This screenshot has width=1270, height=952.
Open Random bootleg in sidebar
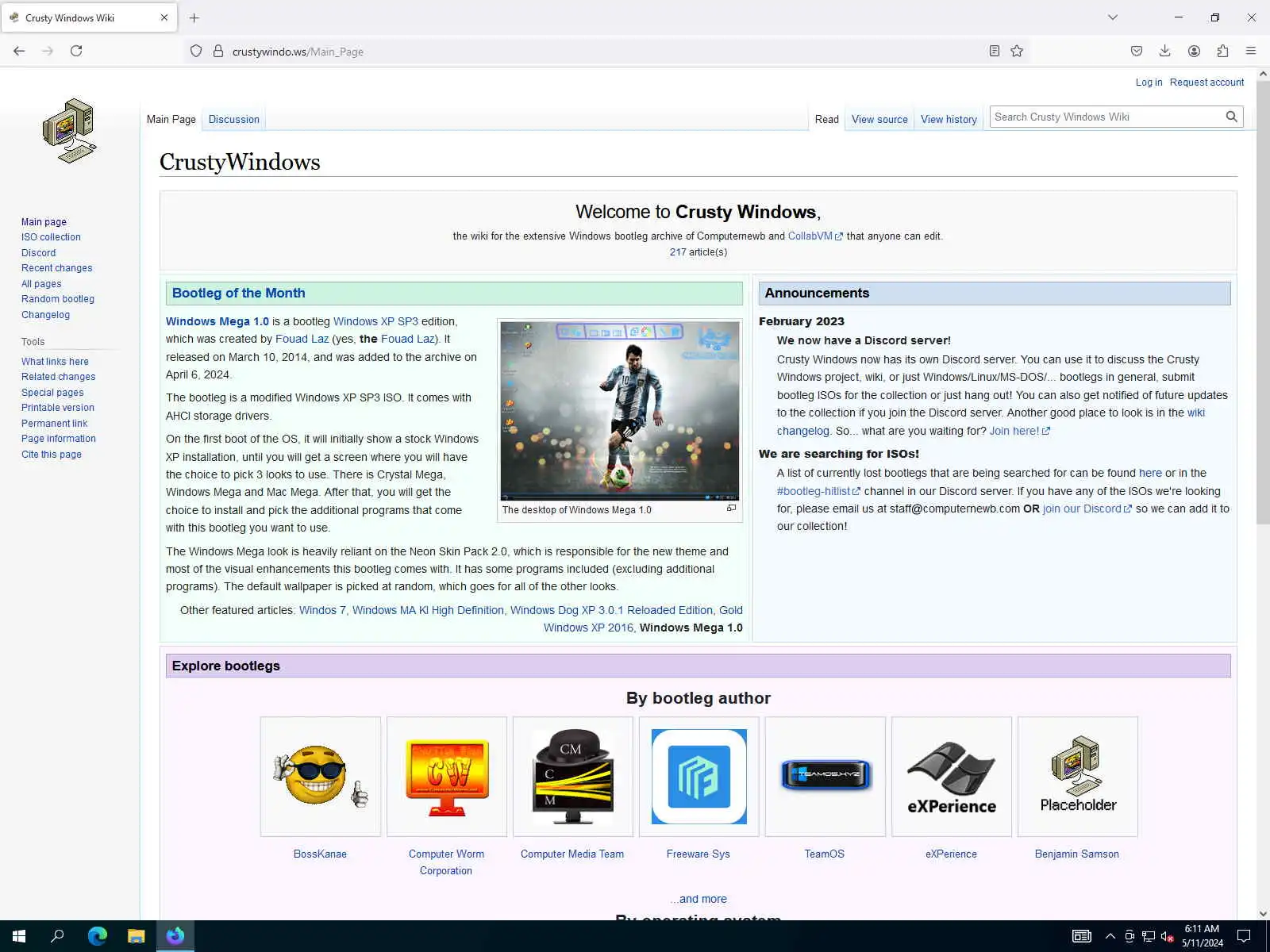pos(58,299)
